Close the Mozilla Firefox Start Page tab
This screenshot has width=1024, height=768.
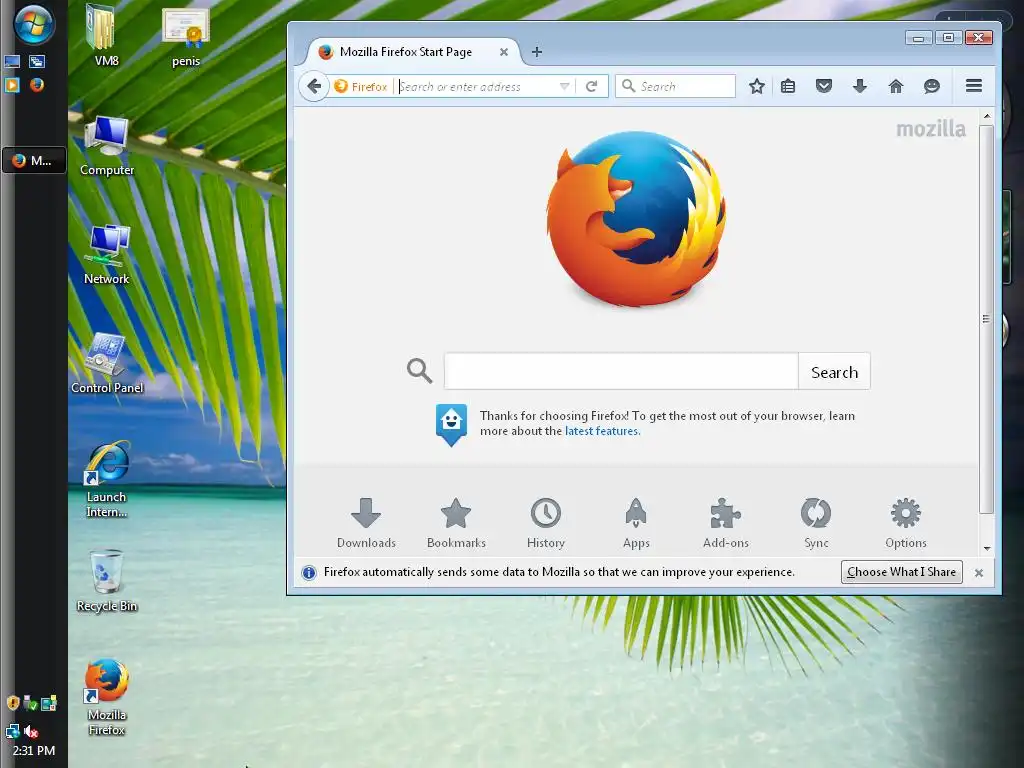tap(504, 52)
